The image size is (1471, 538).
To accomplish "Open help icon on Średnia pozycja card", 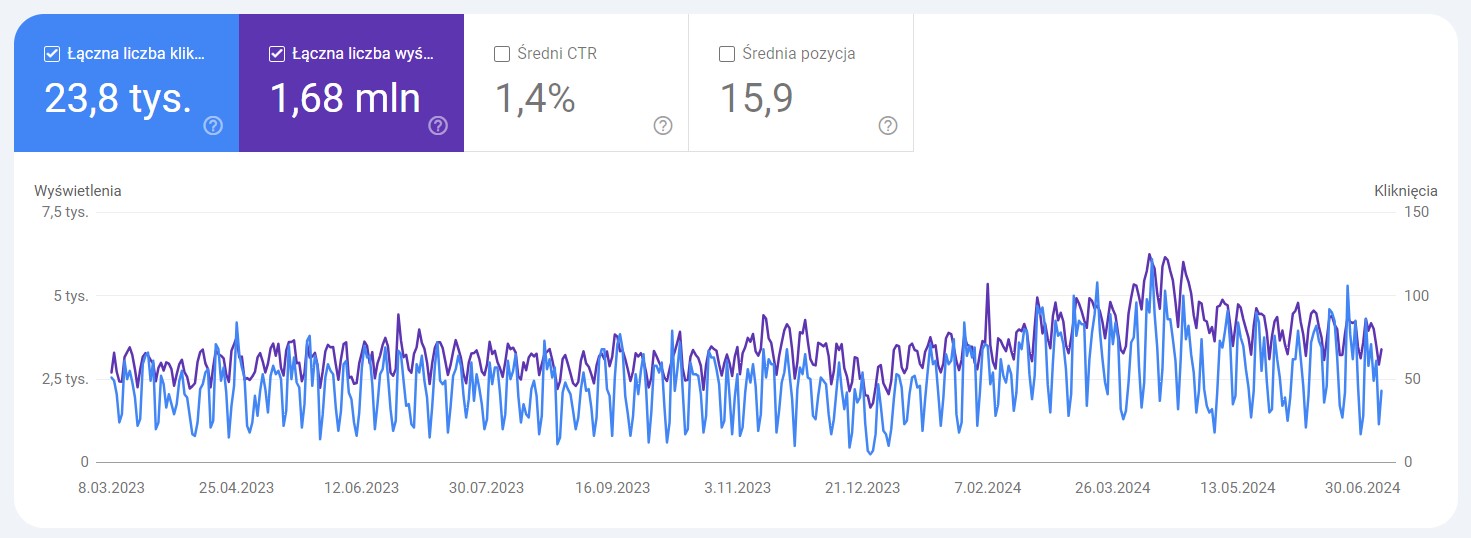I will click(888, 126).
